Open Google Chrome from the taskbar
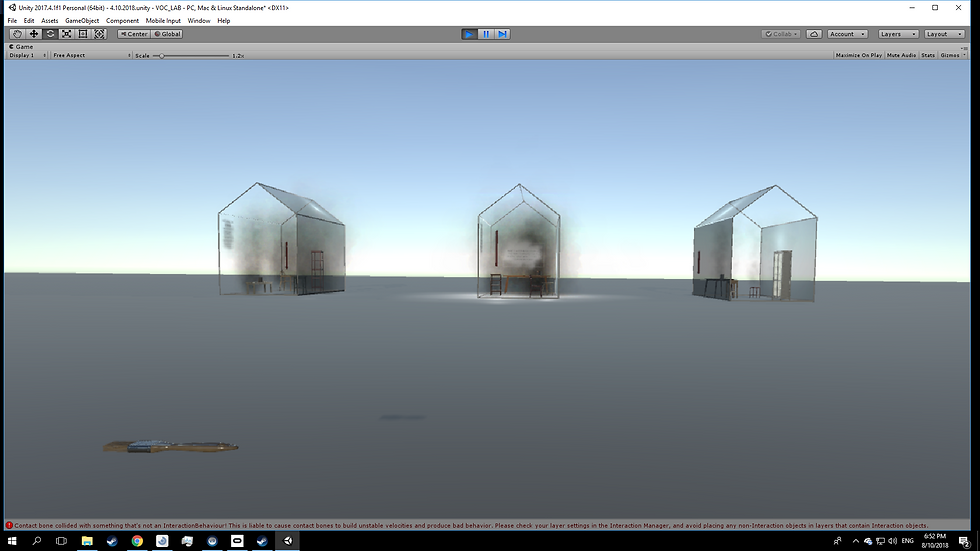 (x=137, y=541)
